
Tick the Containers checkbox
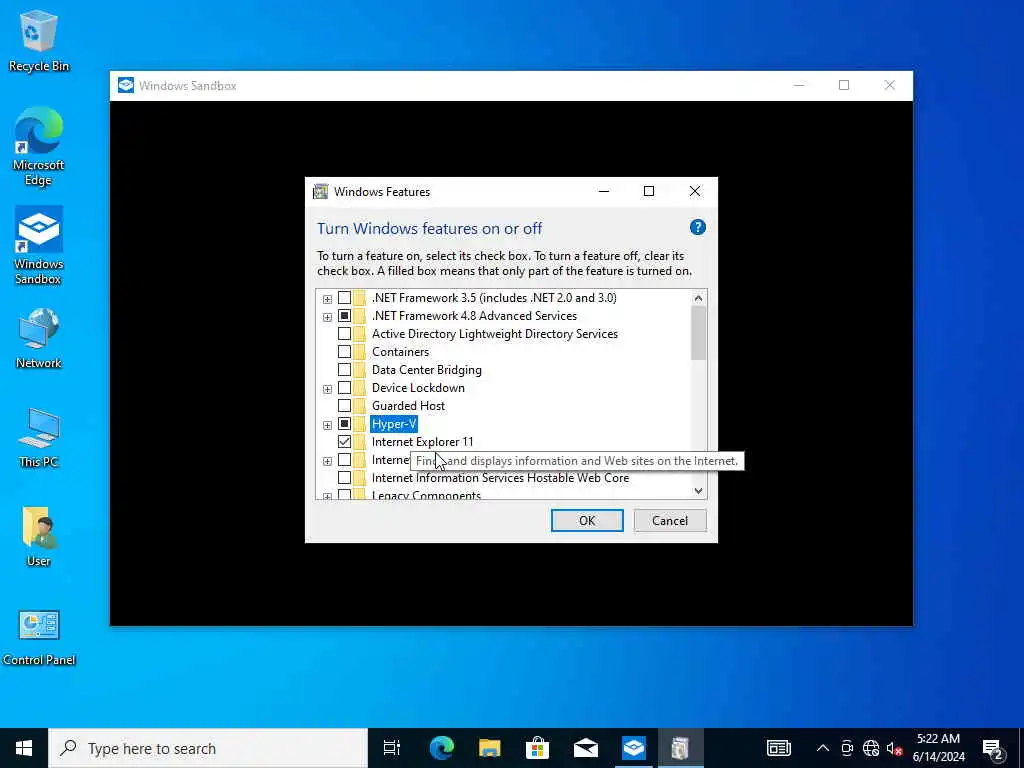tap(344, 352)
